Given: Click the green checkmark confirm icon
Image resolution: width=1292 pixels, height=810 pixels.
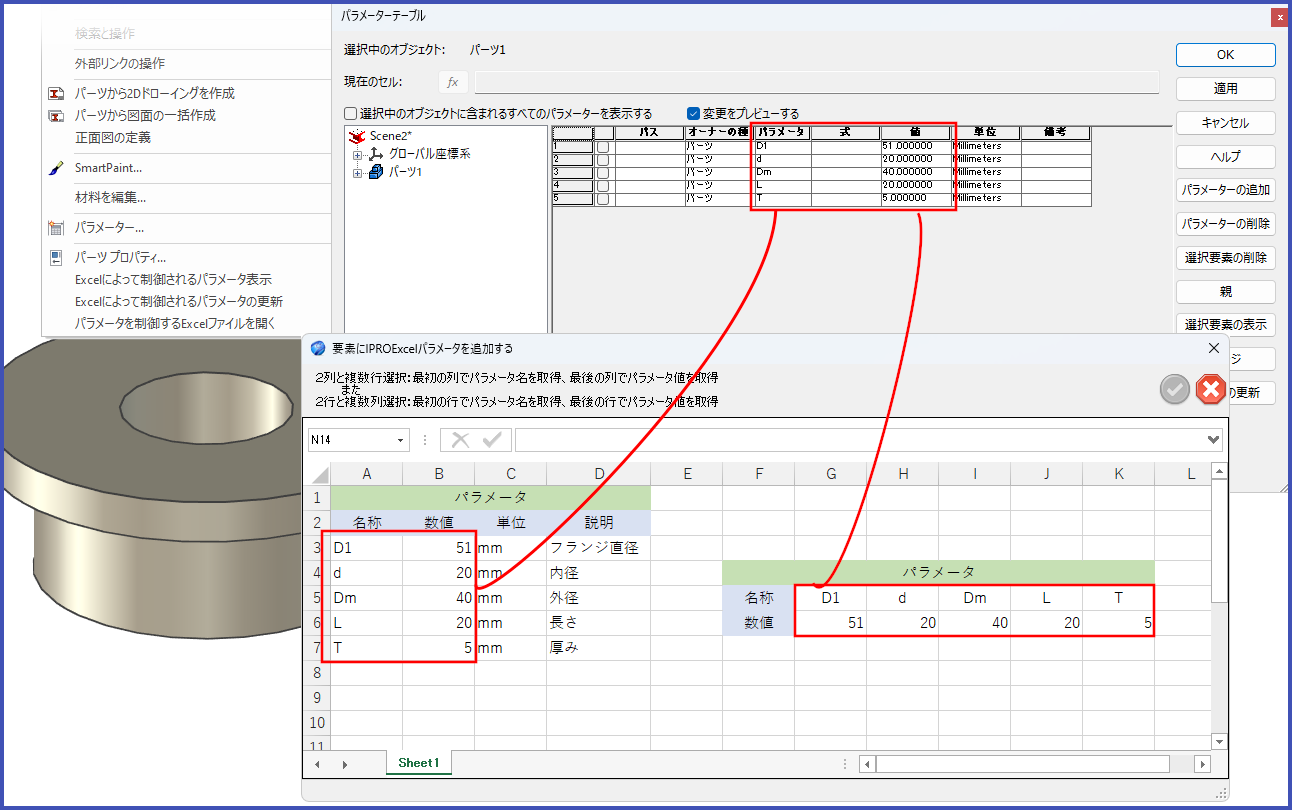Looking at the screenshot, I should point(1175,389).
